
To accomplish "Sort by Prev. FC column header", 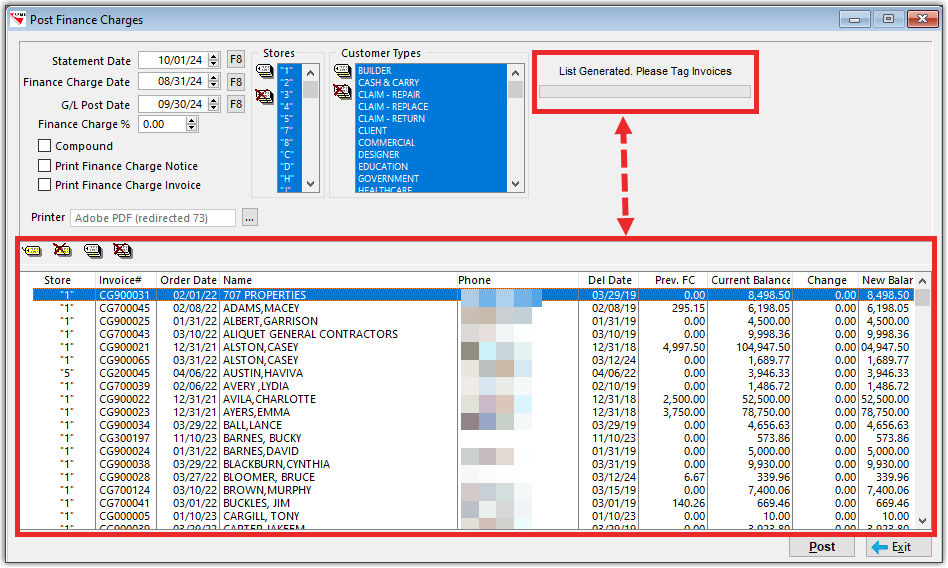I will click(x=675, y=280).
